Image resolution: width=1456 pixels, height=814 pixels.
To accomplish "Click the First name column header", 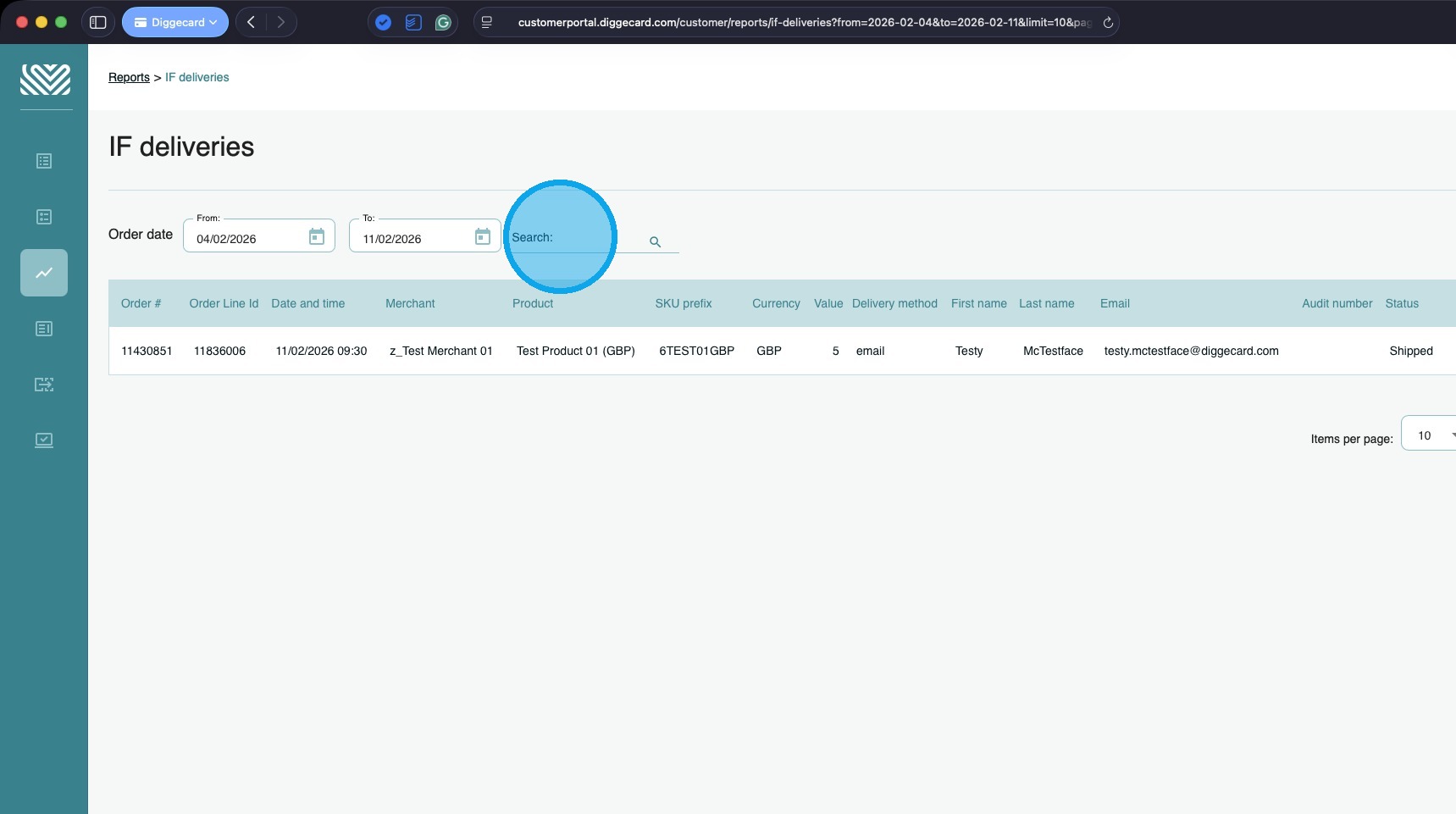I will point(979,303).
